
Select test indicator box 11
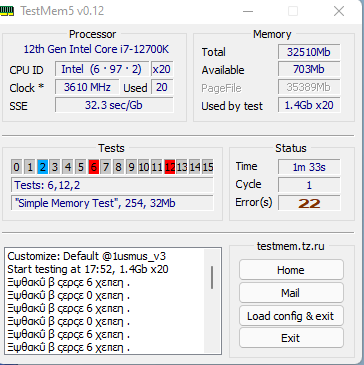[x=157, y=167]
